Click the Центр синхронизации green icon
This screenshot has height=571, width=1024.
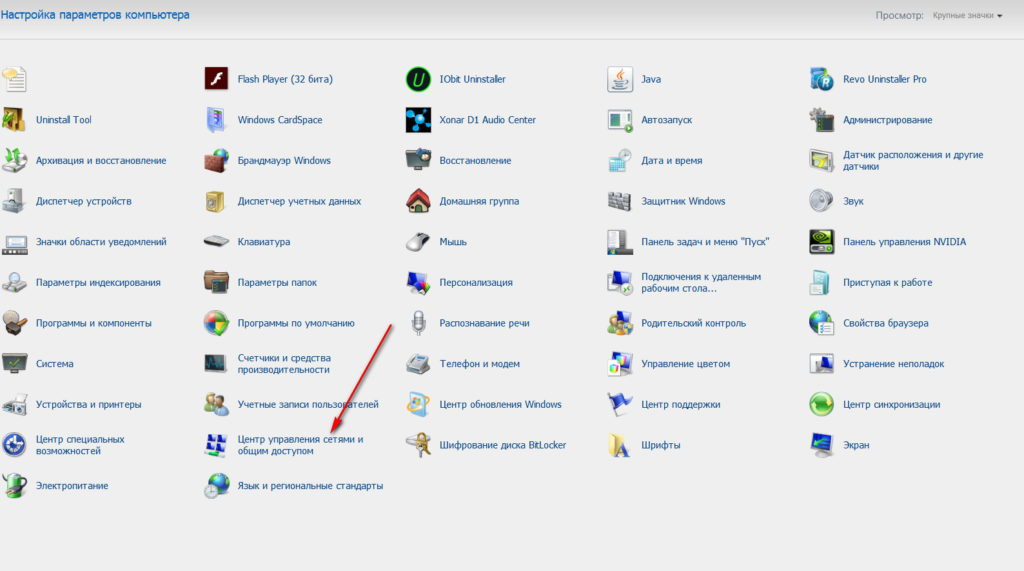(822, 404)
